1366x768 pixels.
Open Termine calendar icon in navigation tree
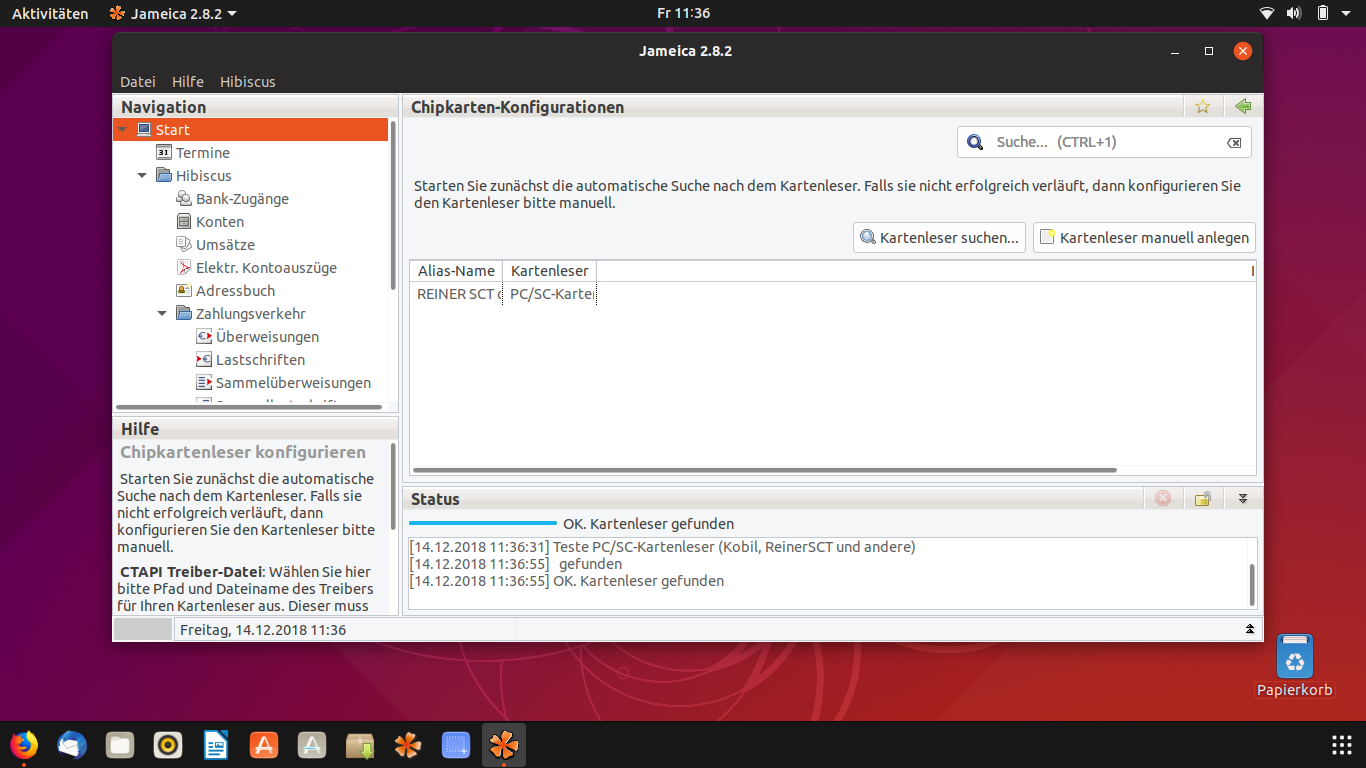pyautogui.click(x=164, y=153)
